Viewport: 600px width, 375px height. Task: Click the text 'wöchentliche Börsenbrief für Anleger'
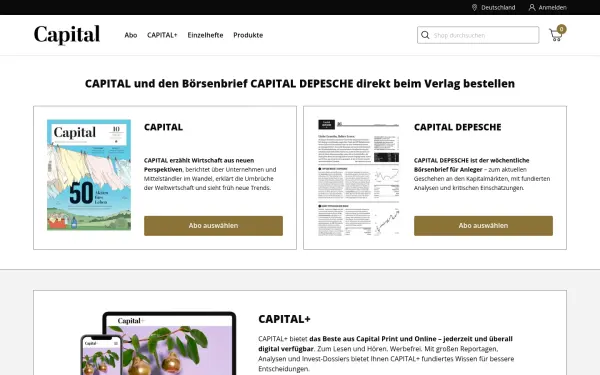click(471, 165)
